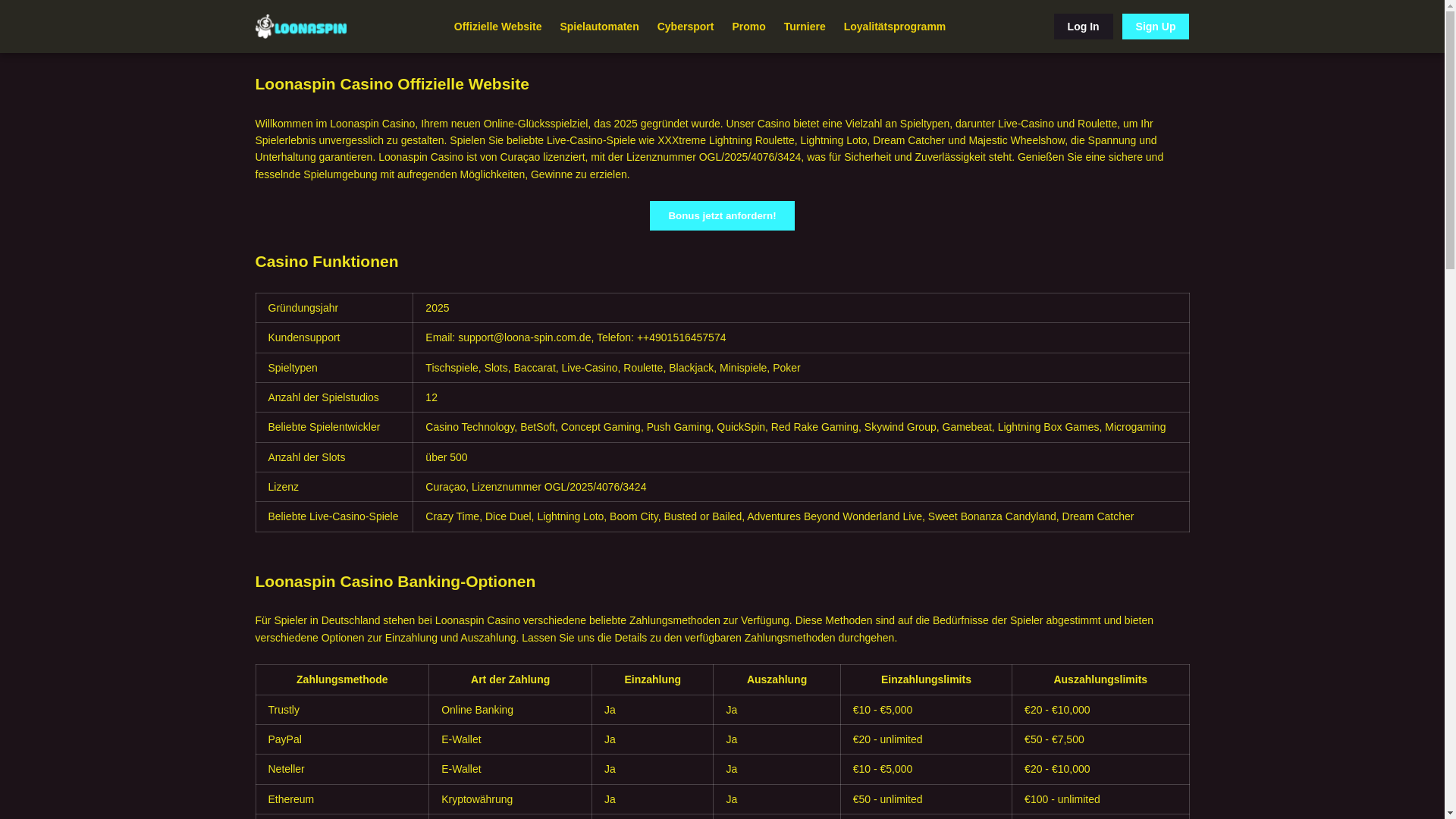Go to the Cybersport section
This screenshot has height=819, width=1456.
pos(685,27)
